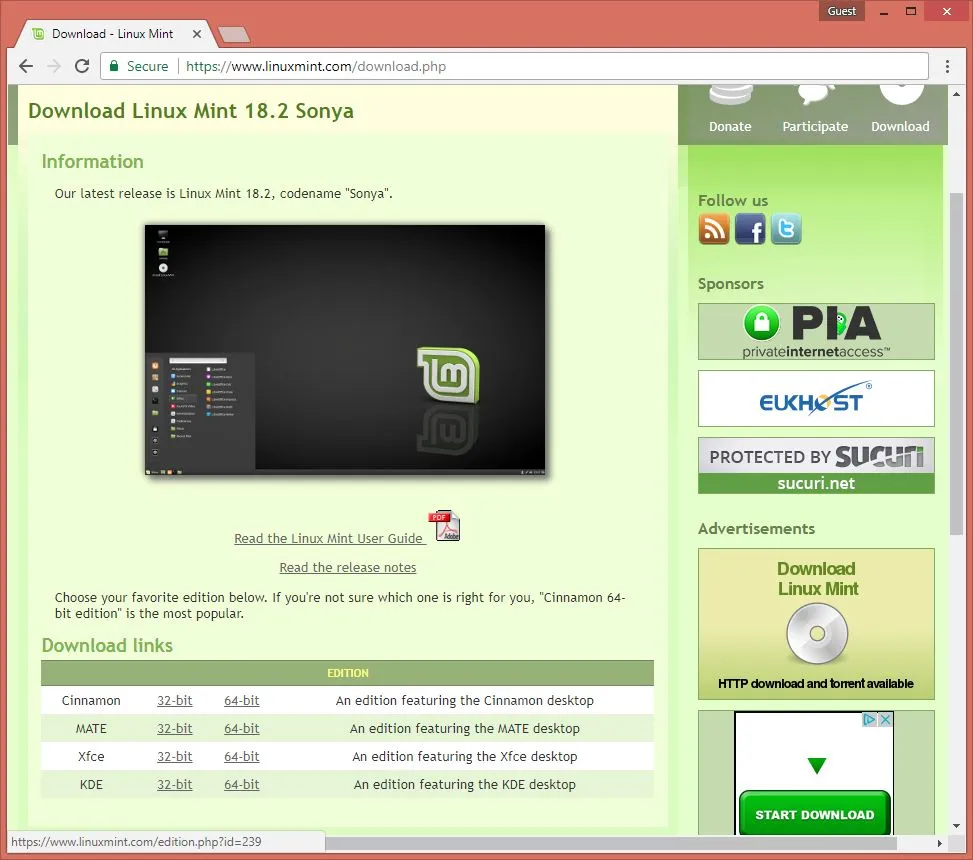Screen dimensions: 973x860
Task: Click the green download arrow in the ad
Action: click(x=817, y=765)
